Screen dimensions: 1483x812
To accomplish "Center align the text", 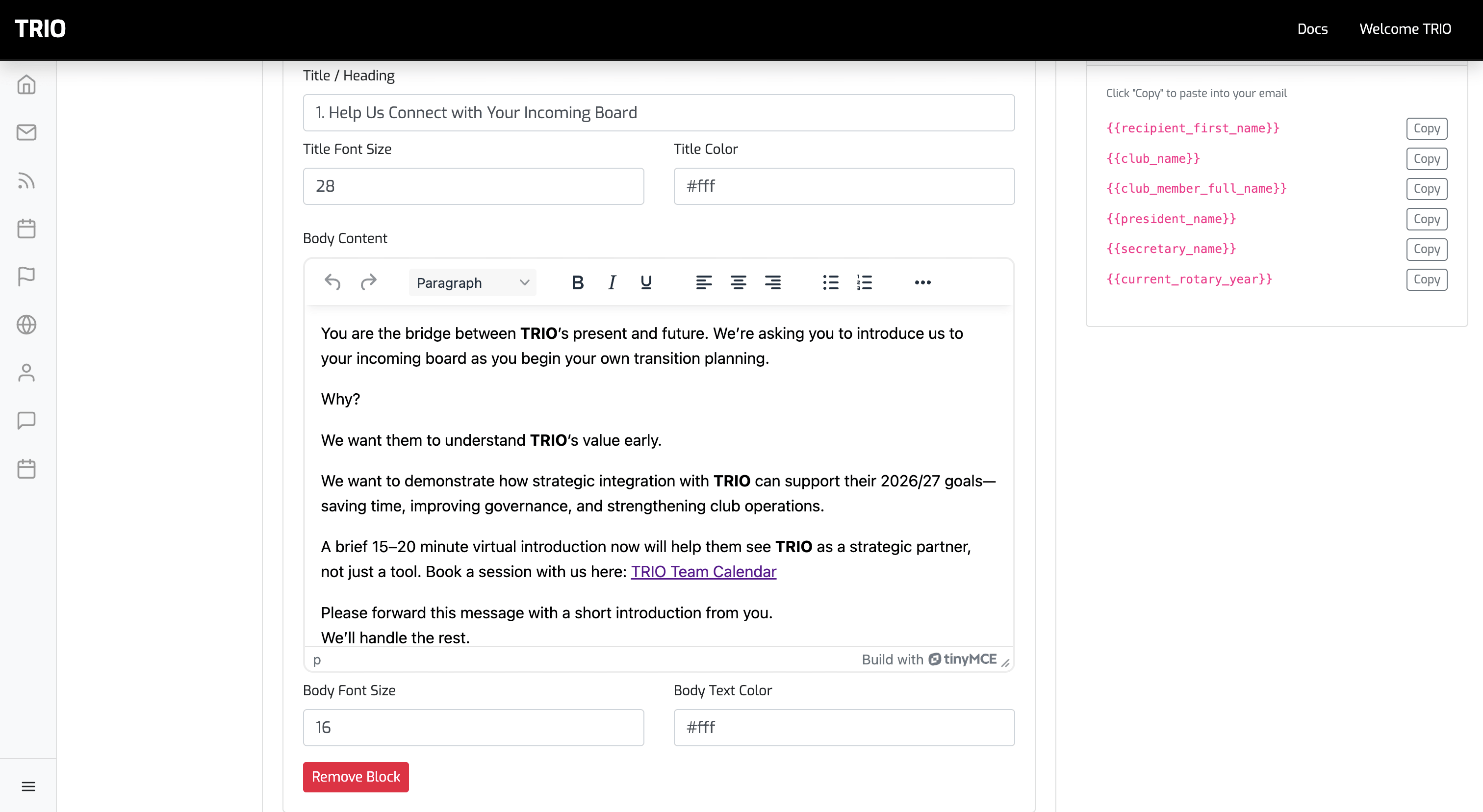I will [738, 282].
